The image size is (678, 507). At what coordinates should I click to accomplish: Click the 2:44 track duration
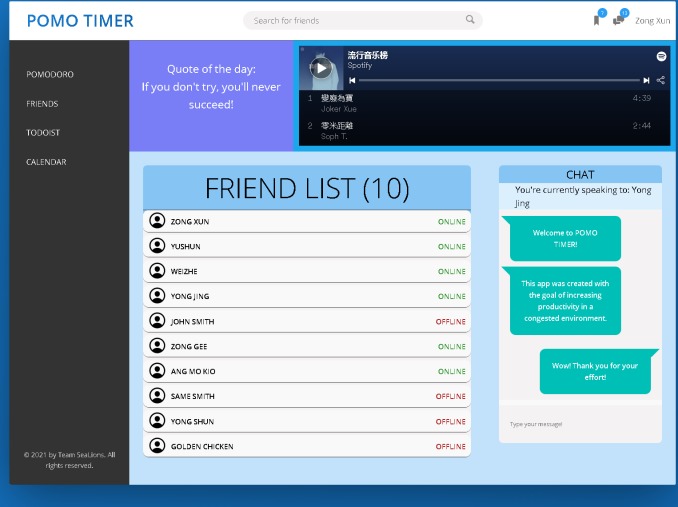642,126
